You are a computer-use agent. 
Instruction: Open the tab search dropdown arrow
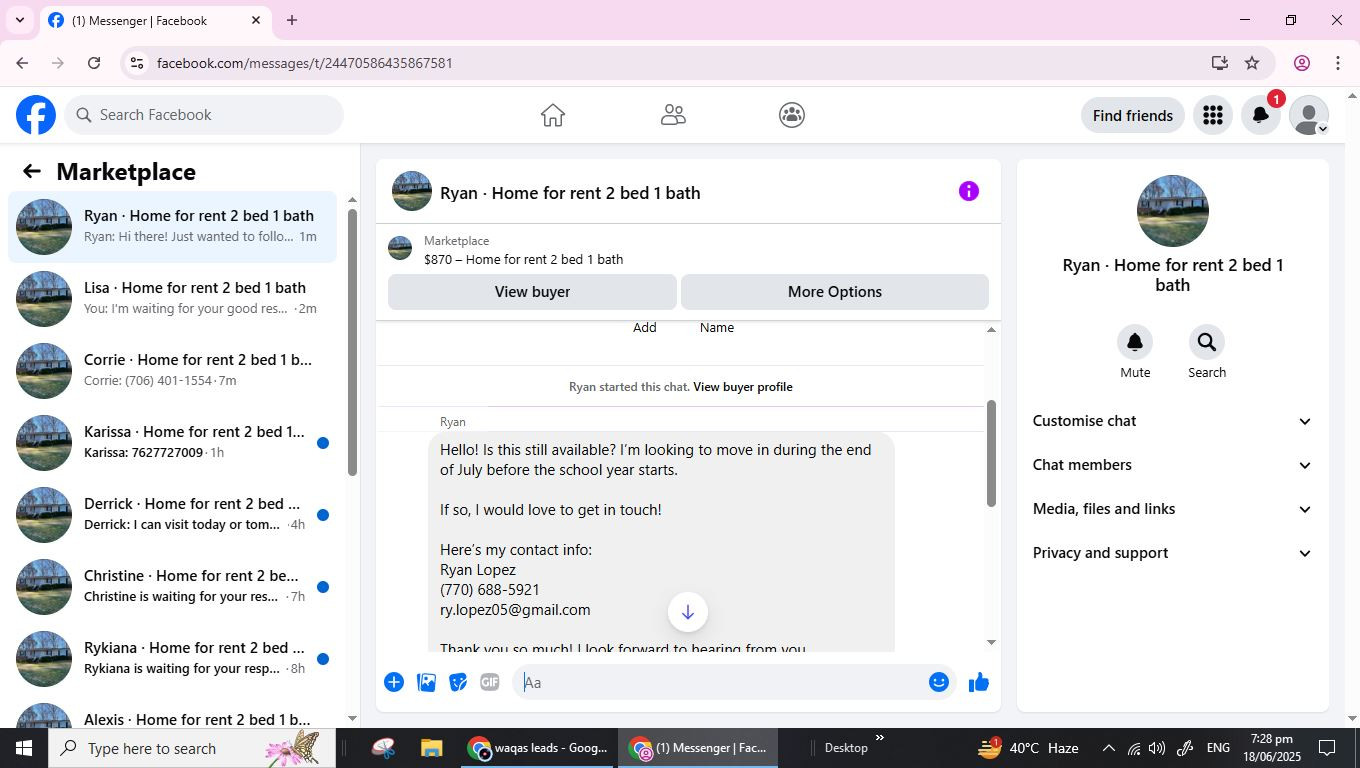coord(19,20)
